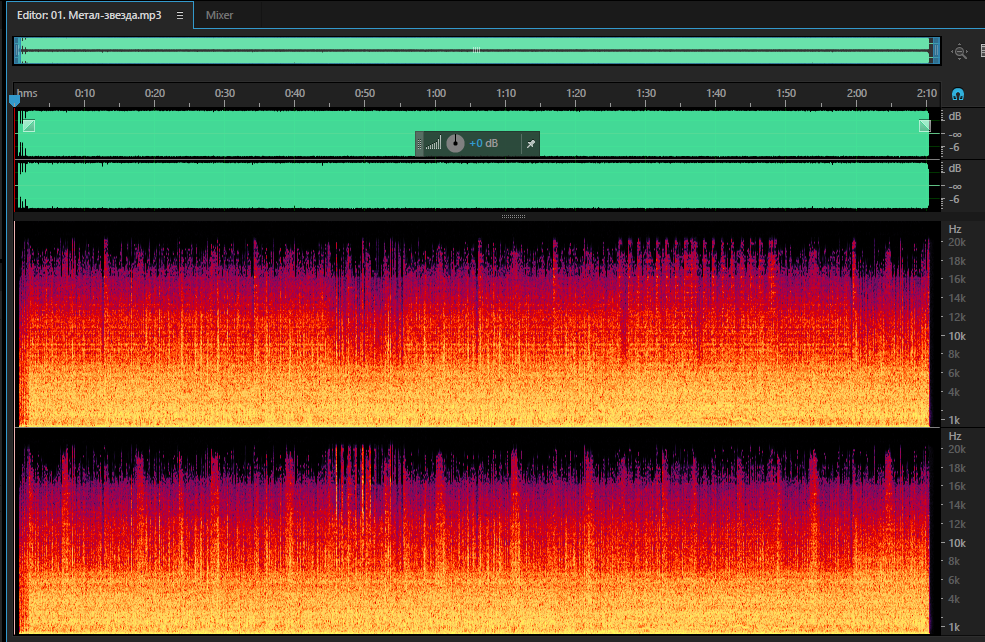985x642 pixels.
Task: Click 0:30 on the time ruler
Action: pos(225,94)
